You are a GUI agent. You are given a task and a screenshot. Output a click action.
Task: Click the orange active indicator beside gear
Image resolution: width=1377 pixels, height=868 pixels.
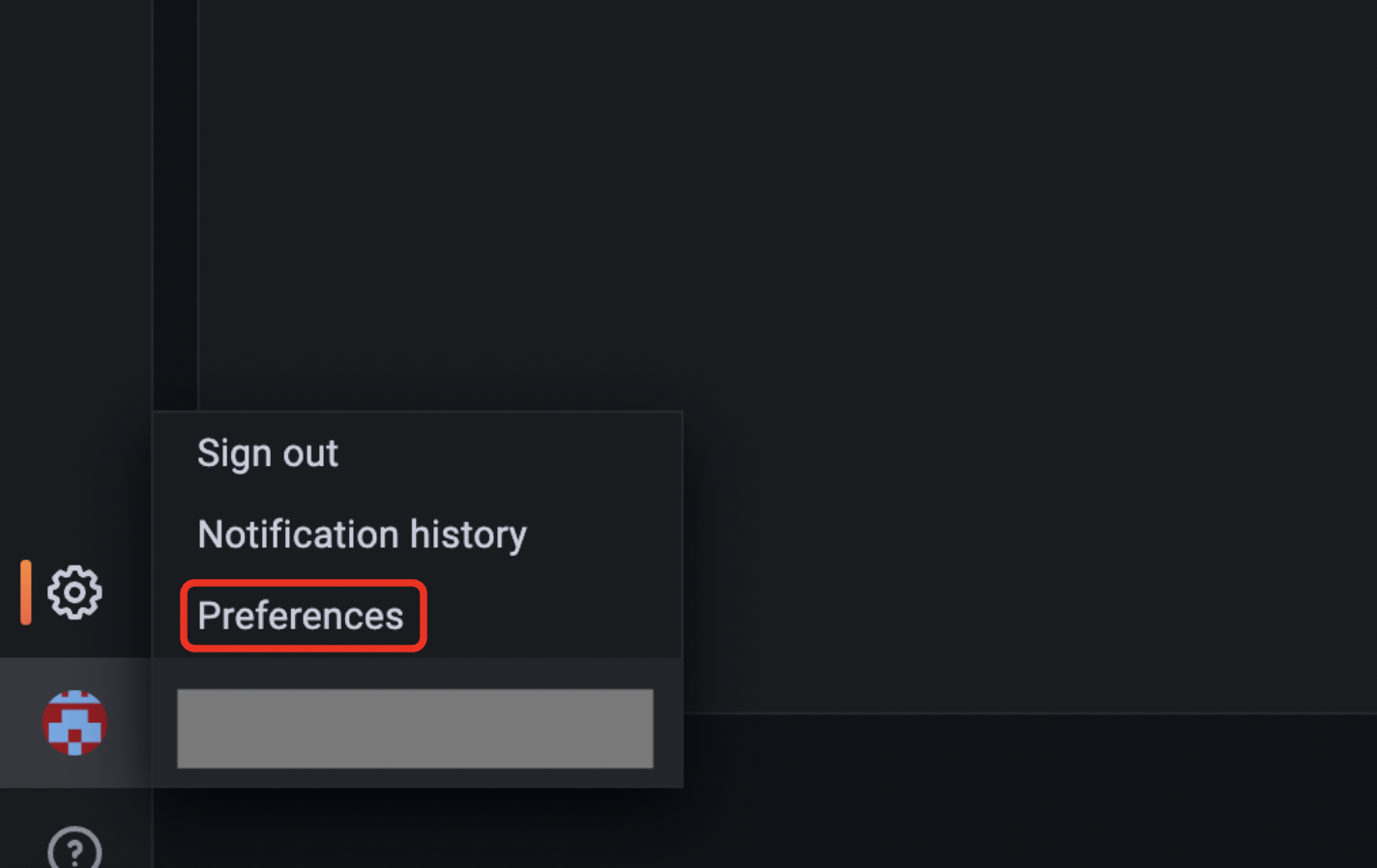tap(26, 592)
